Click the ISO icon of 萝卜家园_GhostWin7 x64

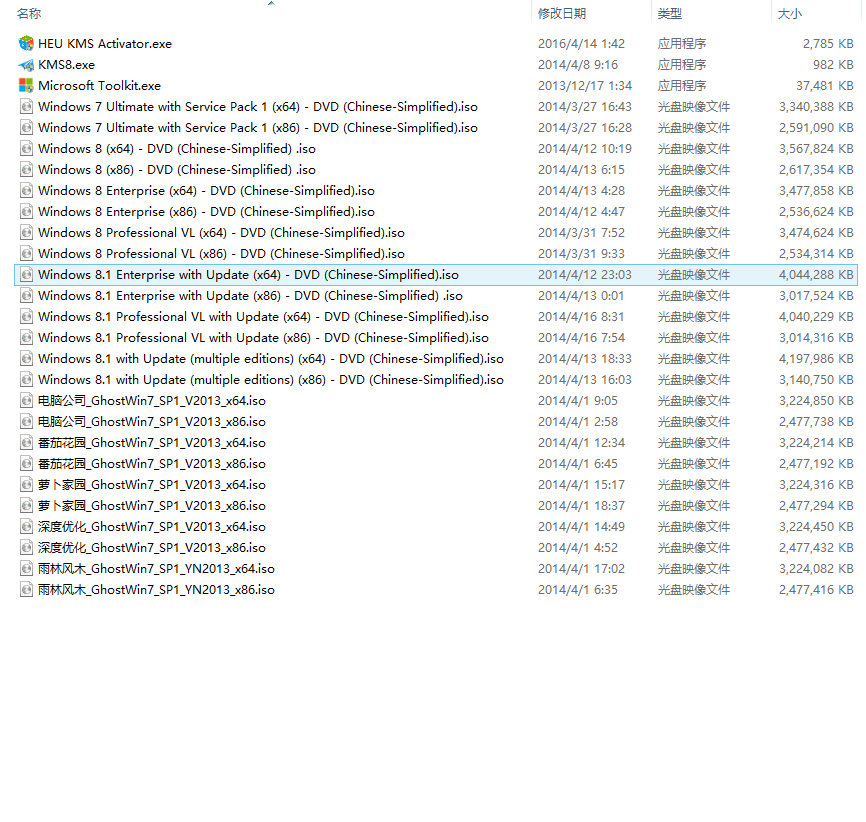coord(26,484)
